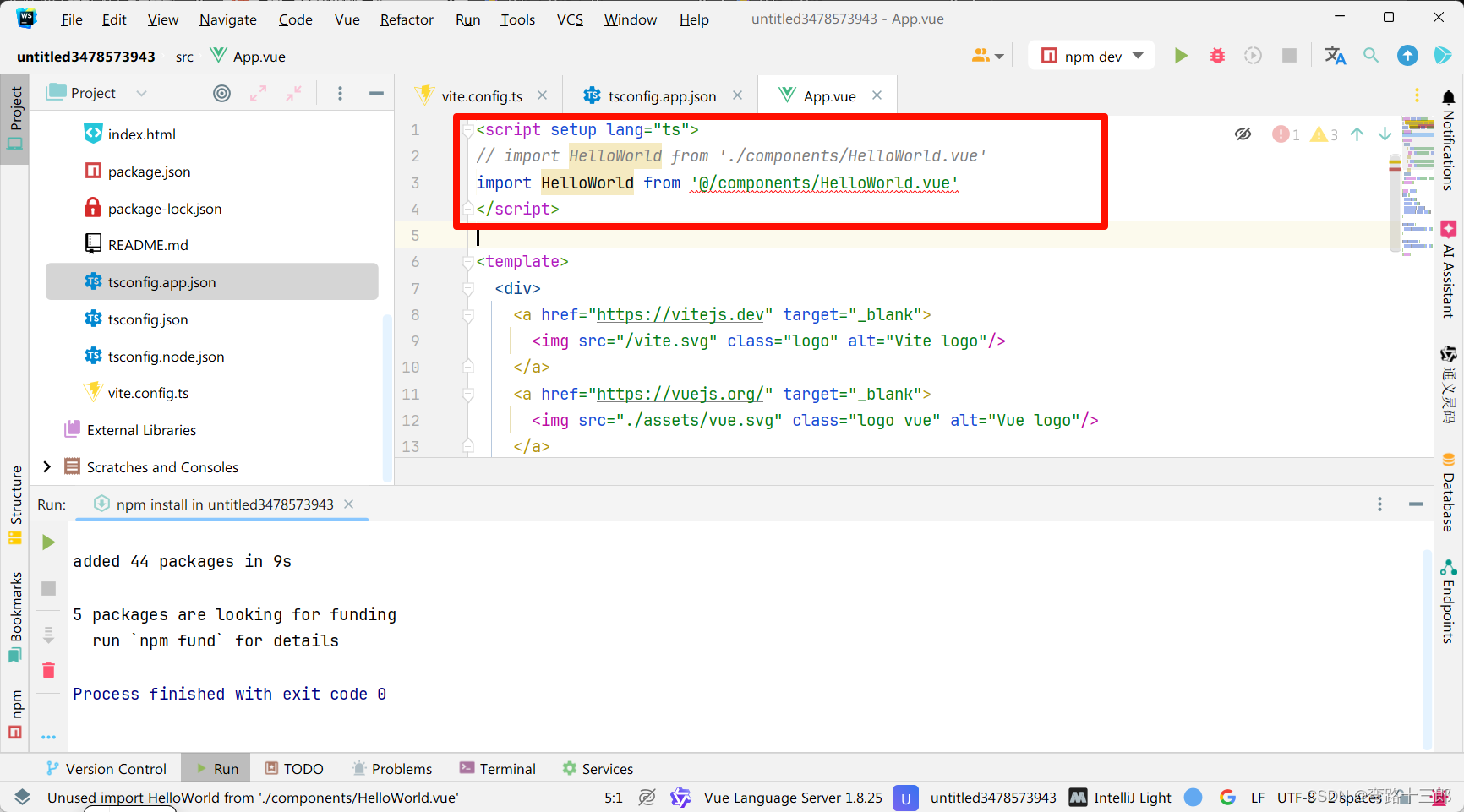Open Notifications tool window
Screen dimensions: 1464x812
coord(1449,140)
